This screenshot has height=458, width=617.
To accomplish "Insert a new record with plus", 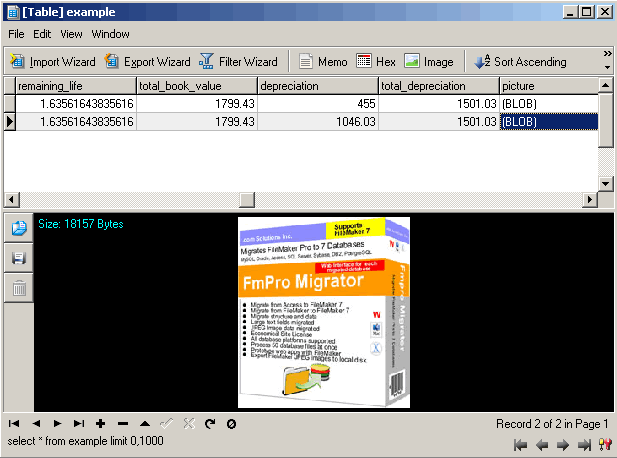I will pyautogui.click(x=100, y=423).
